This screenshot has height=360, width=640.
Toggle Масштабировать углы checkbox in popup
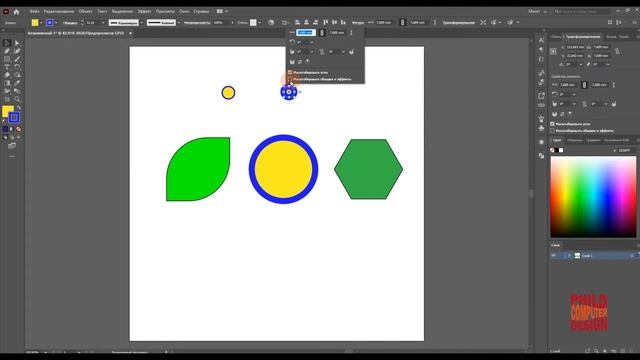[x=290, y=73]
